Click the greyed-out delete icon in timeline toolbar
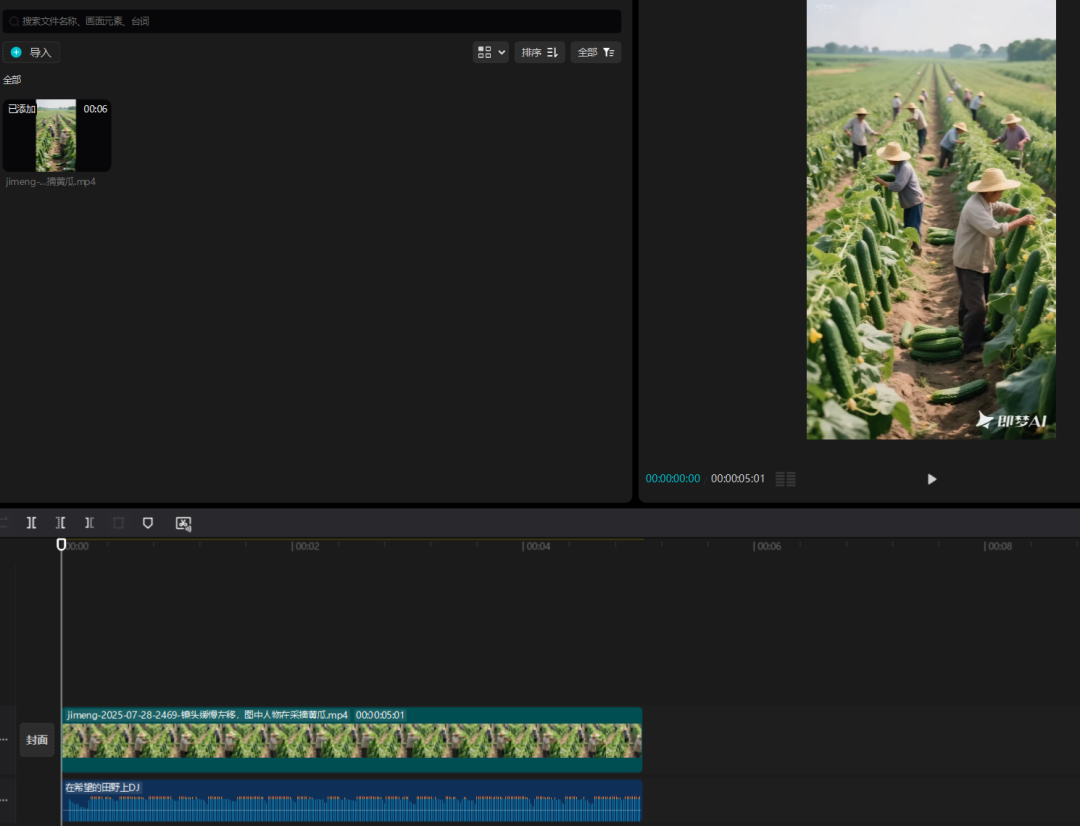The width and height of the screenshot is (1080, 826). click(119, 523)
